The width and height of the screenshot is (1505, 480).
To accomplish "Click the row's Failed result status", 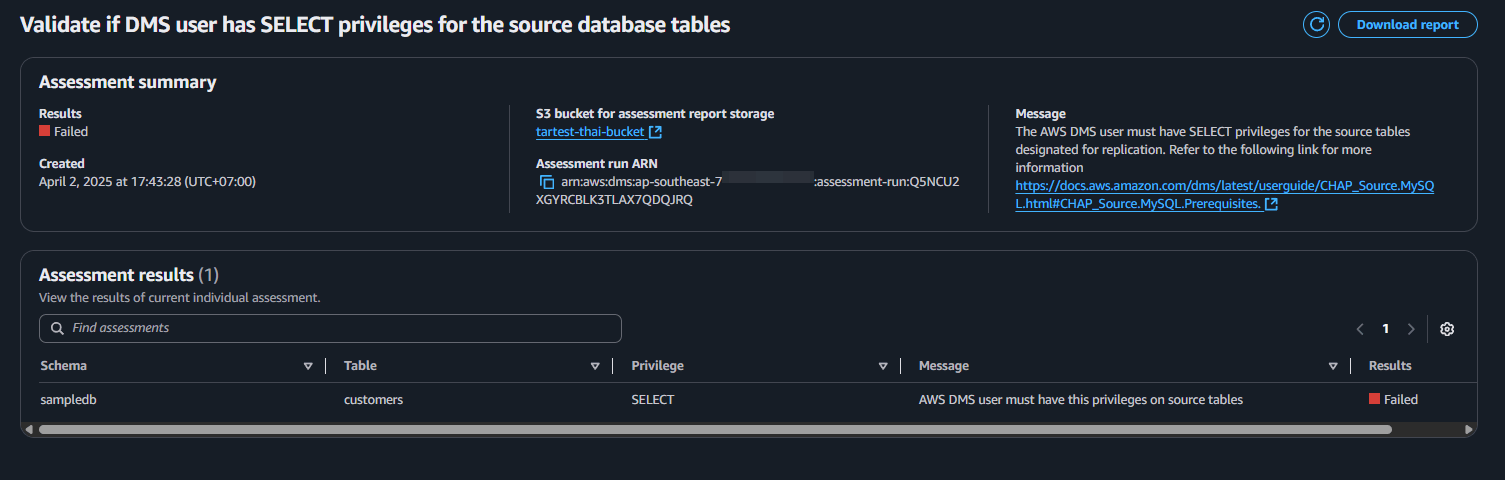I will click(x=1393, y=399).
